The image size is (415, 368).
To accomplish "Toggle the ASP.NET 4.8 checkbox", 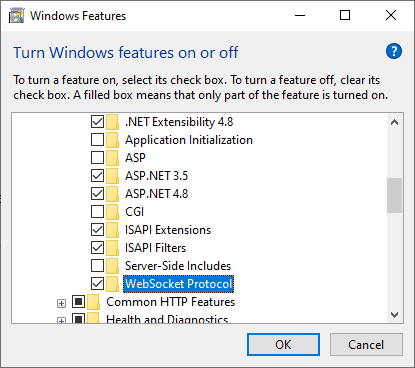I will [x=97, y=194].
